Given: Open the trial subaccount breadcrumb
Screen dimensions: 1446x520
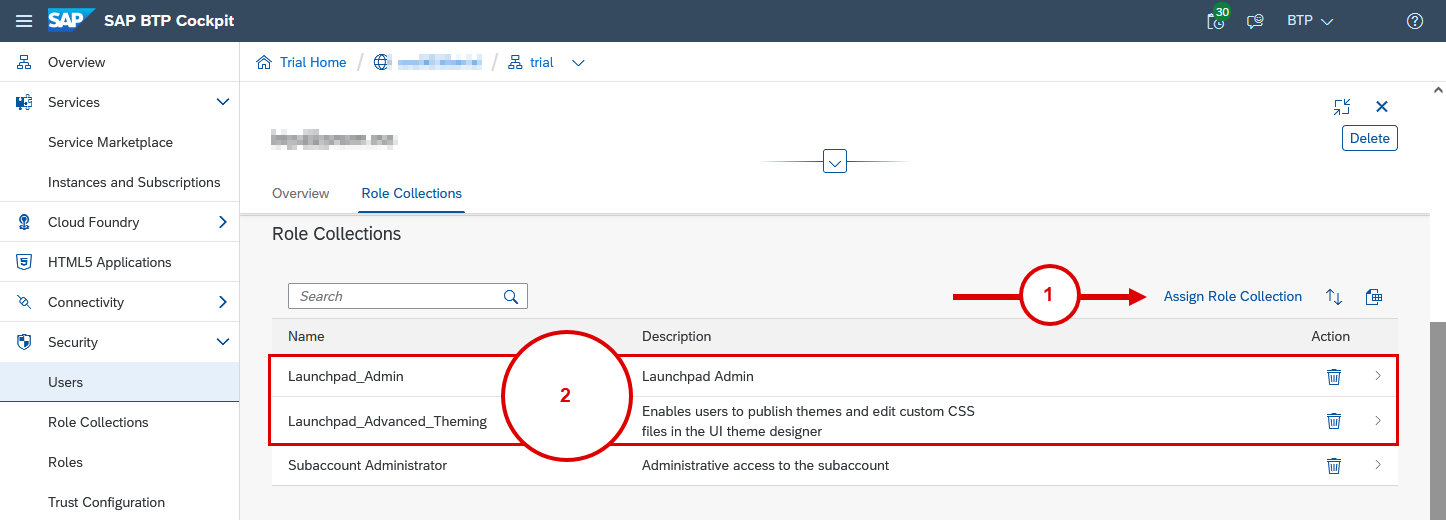Looking at the screenshot, I should 542,62.
